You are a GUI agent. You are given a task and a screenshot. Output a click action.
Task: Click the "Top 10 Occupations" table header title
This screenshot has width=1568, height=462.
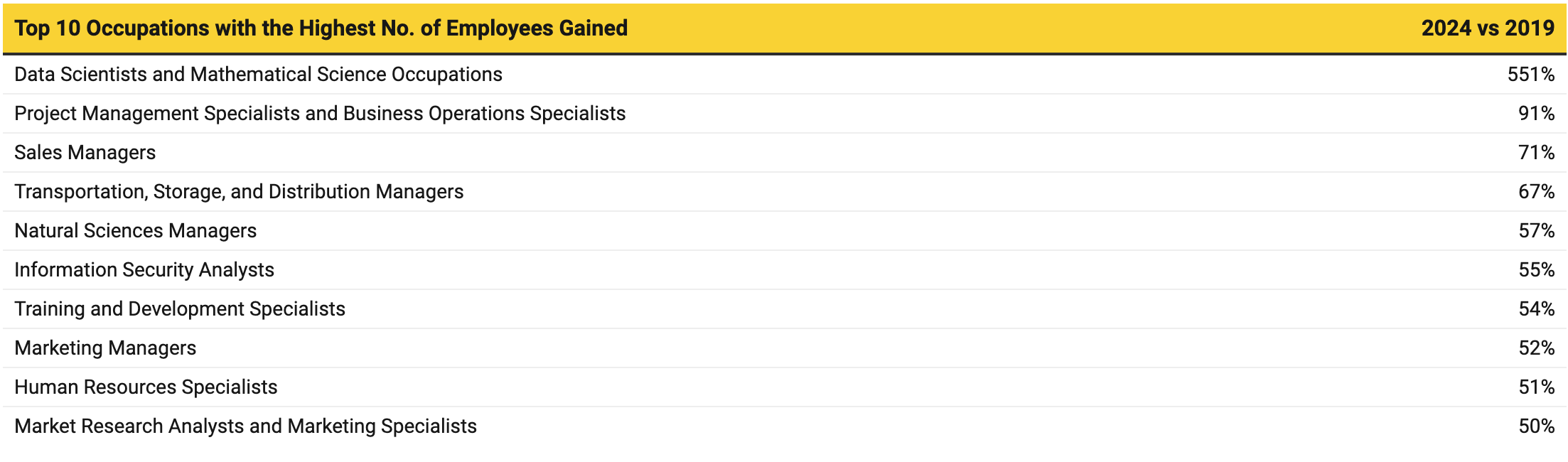pyautogui.click(x=321, y=28)
